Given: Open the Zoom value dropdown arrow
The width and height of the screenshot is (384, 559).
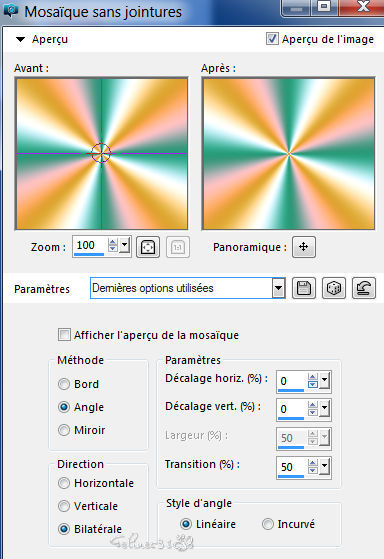Looking at the screenshot, I should tap(124, 245).
